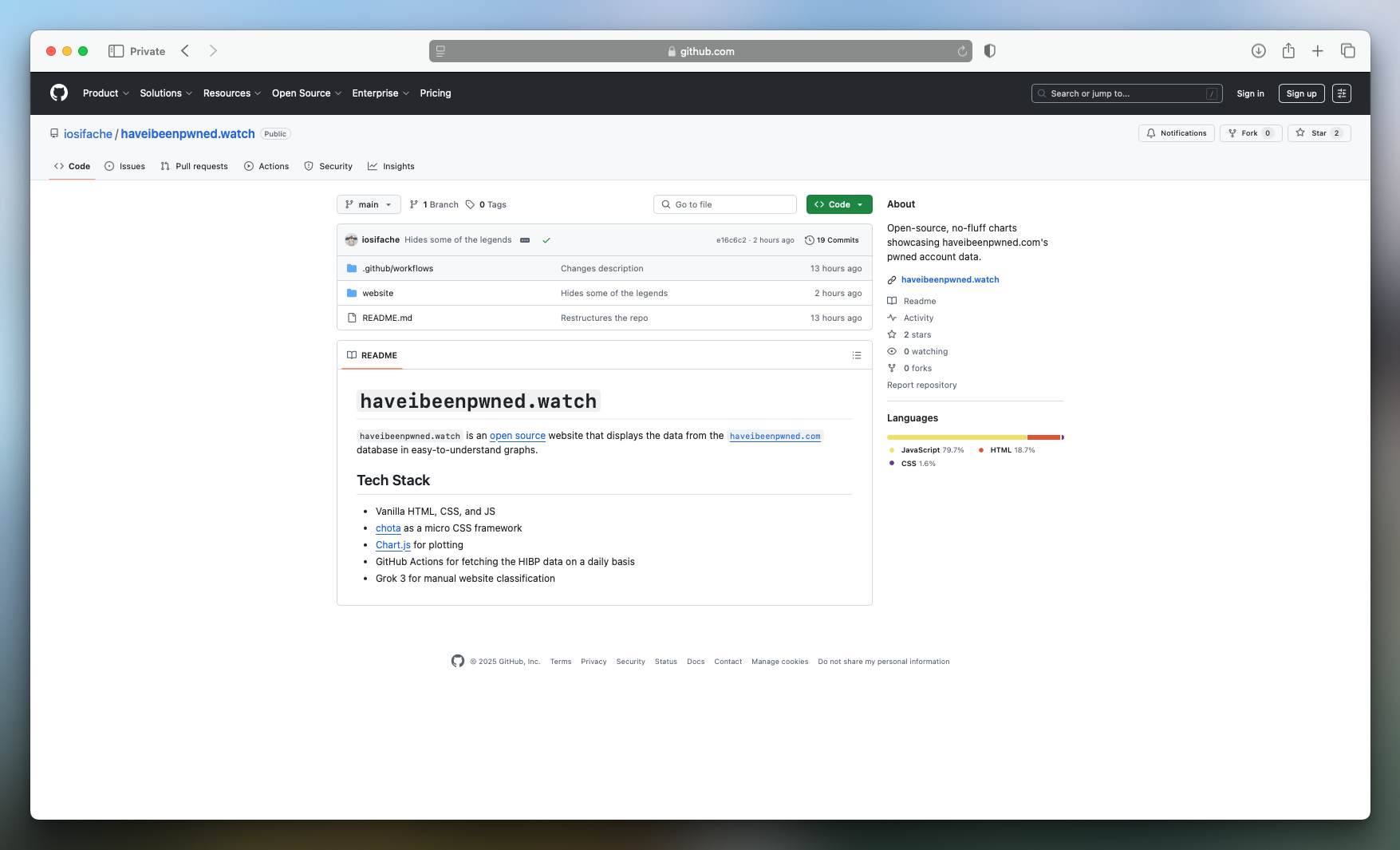
Task: Open Safari tab overview icon
Action: click(1347, 51)
